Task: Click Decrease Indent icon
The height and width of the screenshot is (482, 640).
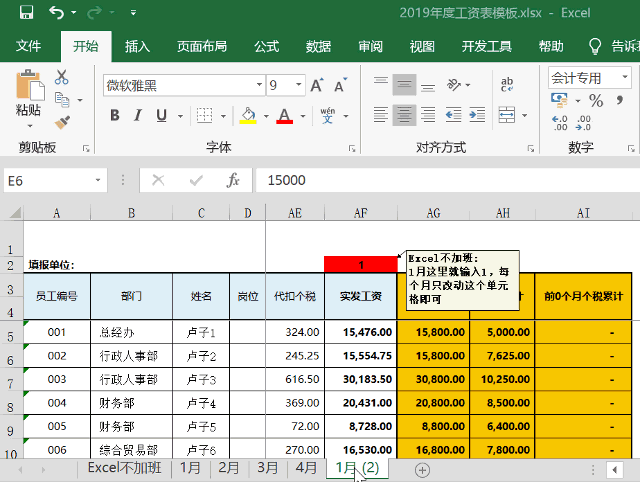Action: coord(453,115)
